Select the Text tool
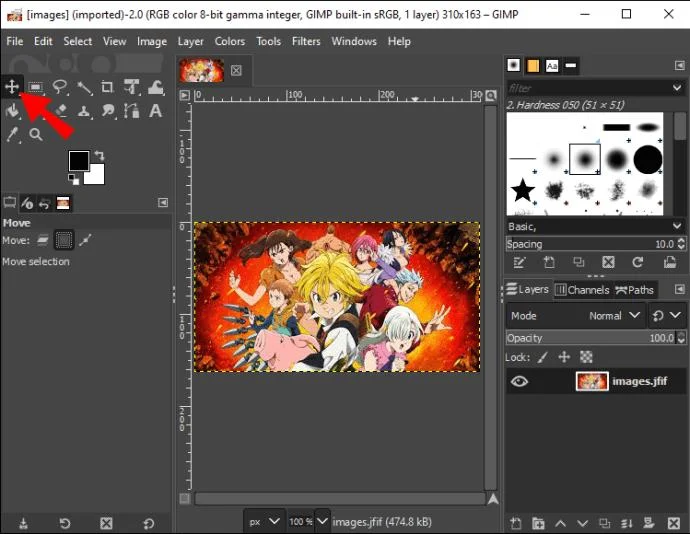The width and height of the screenshot is (690, 534). (x=155, y=111)
